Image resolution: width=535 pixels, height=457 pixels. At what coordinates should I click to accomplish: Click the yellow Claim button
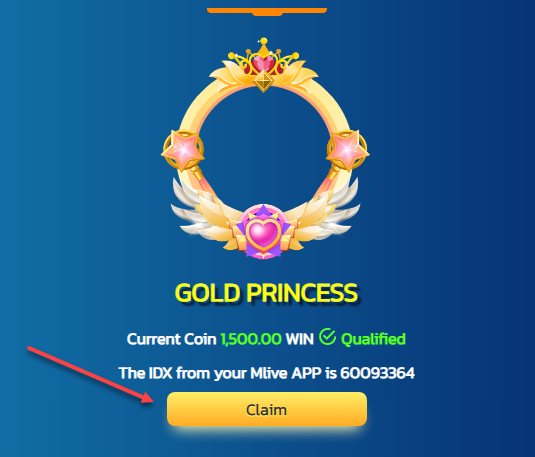point(267,409)
